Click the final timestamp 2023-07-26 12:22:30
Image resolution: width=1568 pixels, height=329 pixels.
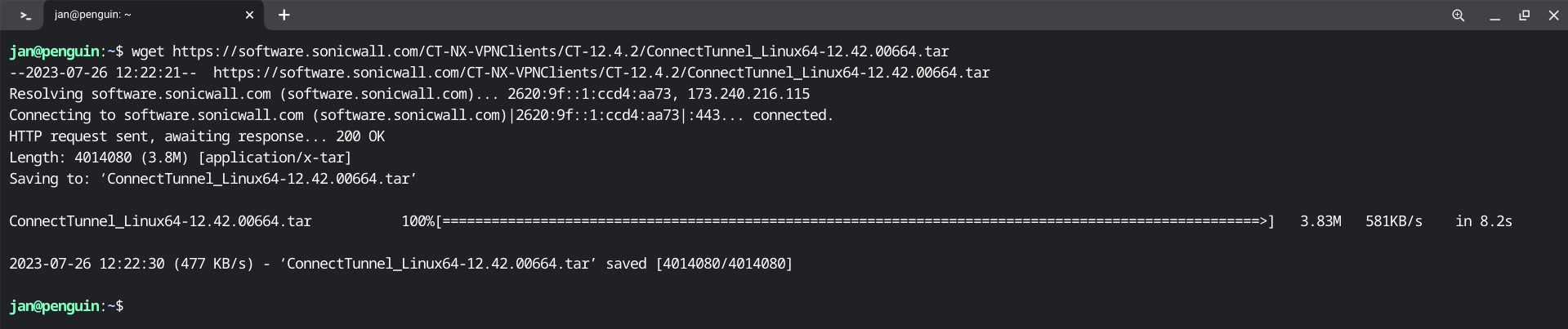[x=87, y=264]
